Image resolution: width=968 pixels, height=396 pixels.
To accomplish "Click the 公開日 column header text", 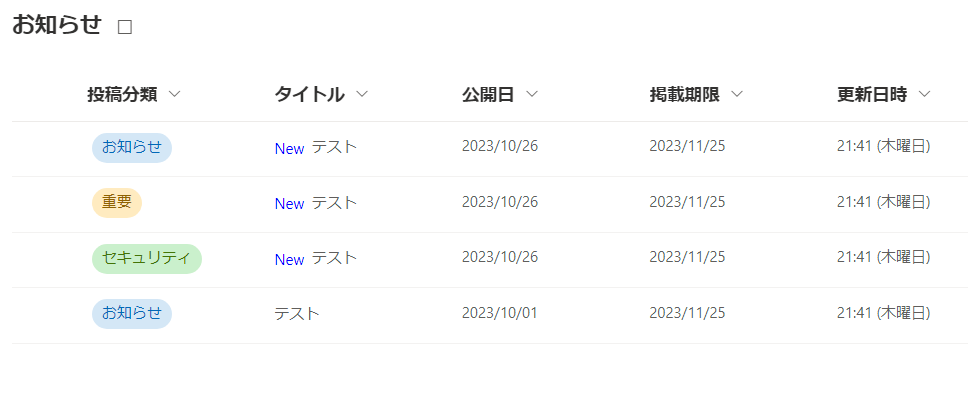I will tap(488, 95).
